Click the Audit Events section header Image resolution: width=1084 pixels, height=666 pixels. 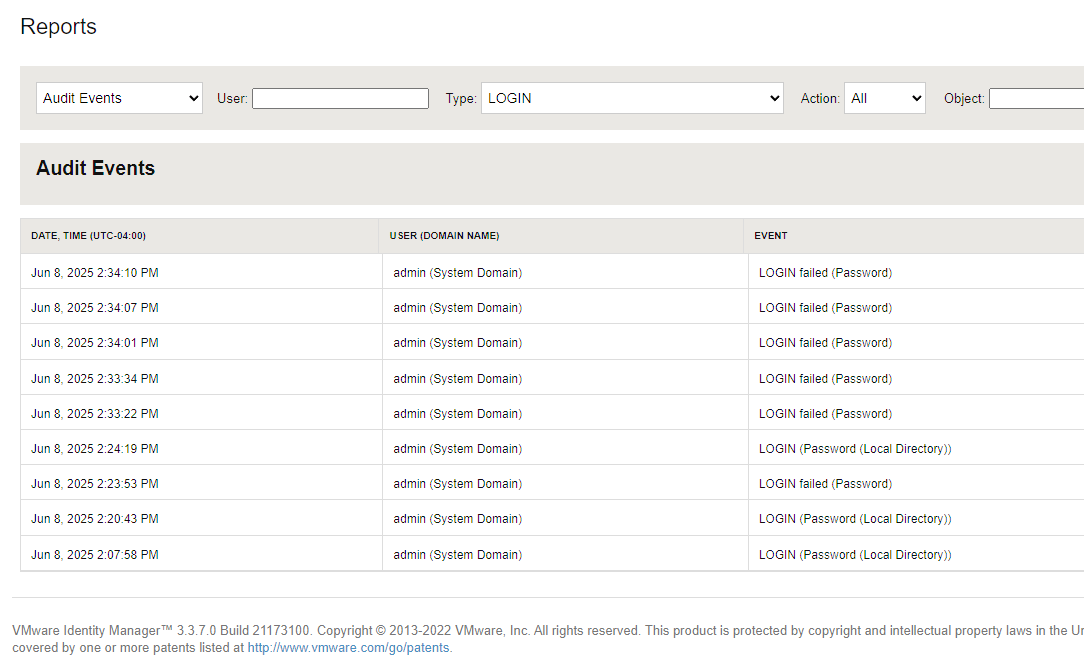tap(95, 168)
